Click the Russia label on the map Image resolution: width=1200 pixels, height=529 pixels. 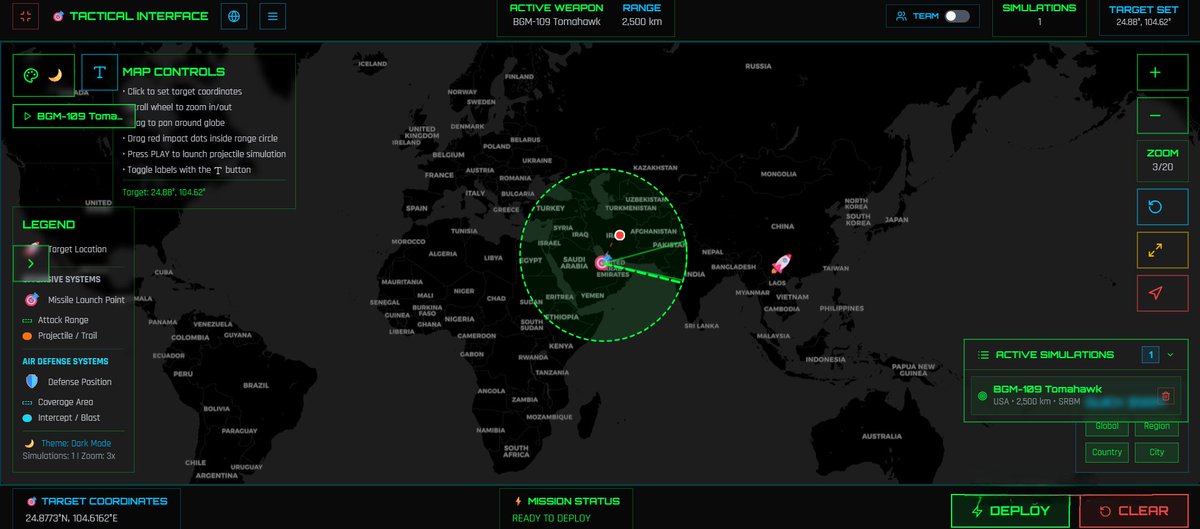(x=758, y=66)
